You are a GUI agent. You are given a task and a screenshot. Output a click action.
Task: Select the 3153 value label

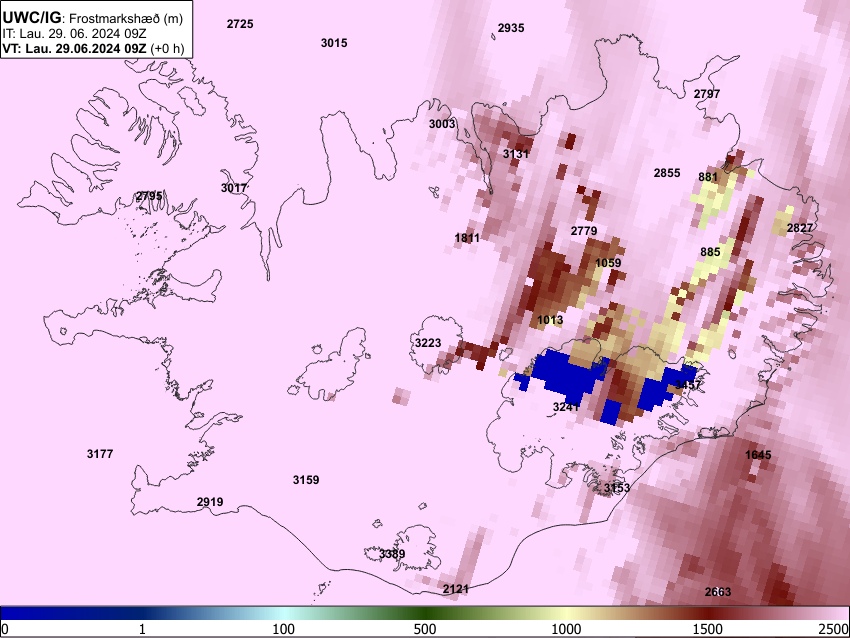tap(617, 488)
